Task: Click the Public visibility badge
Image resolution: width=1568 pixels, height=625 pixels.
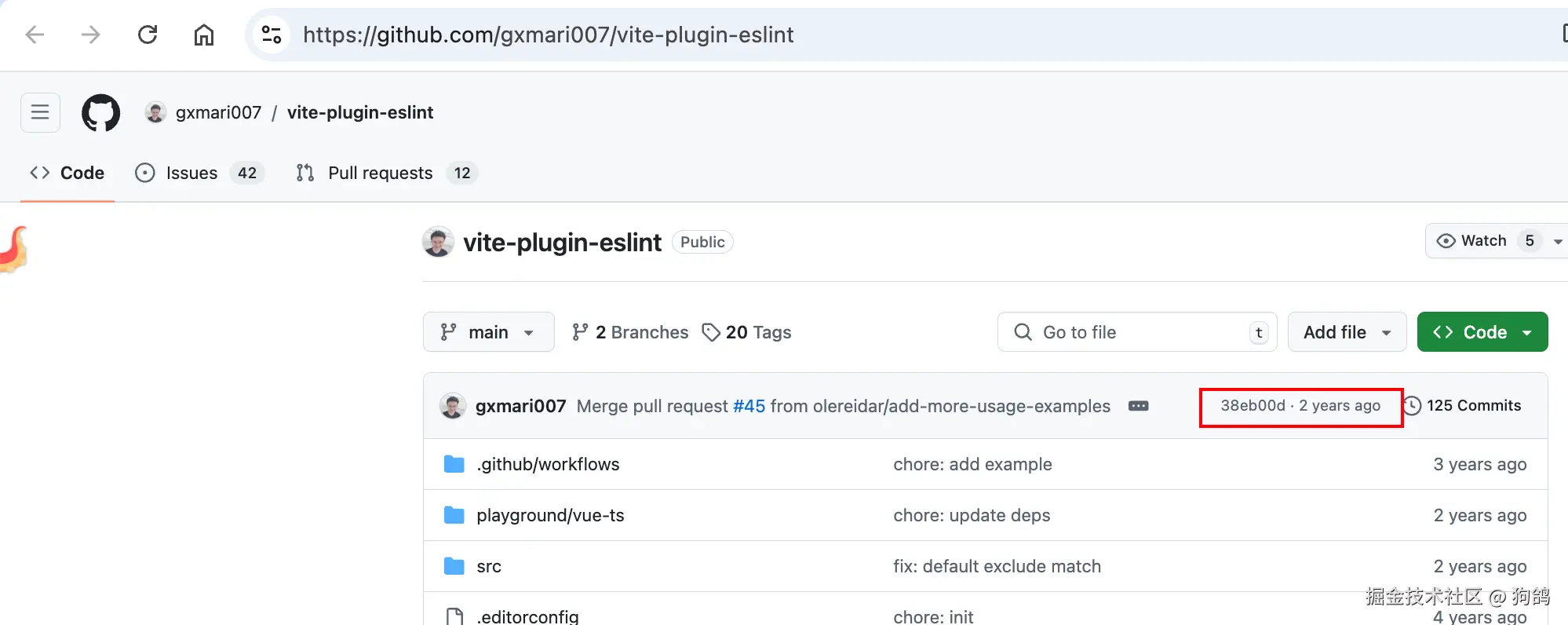Action: tap(702, 242)
